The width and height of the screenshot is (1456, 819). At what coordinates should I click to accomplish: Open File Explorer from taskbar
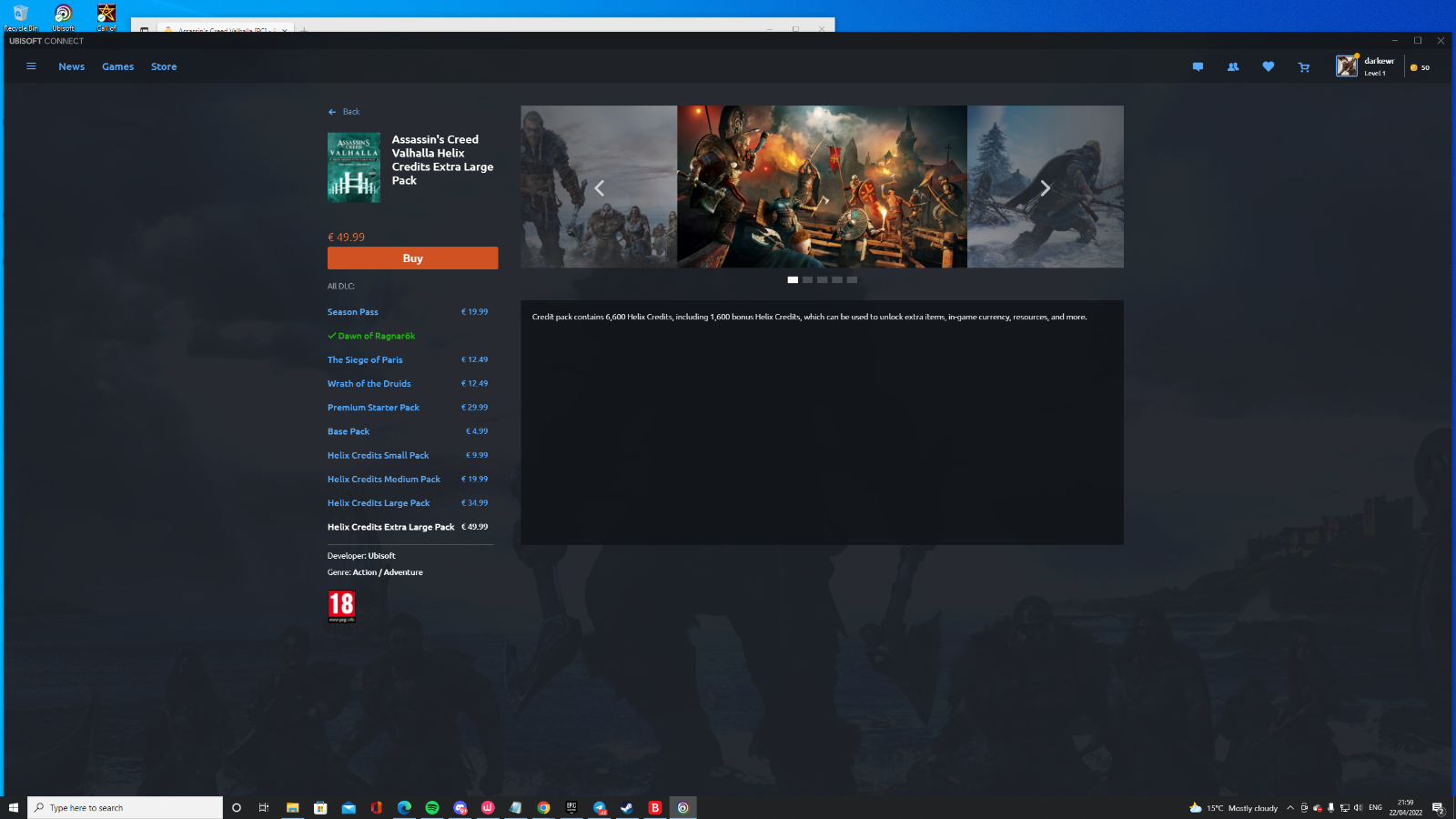(x=293, y=807)
